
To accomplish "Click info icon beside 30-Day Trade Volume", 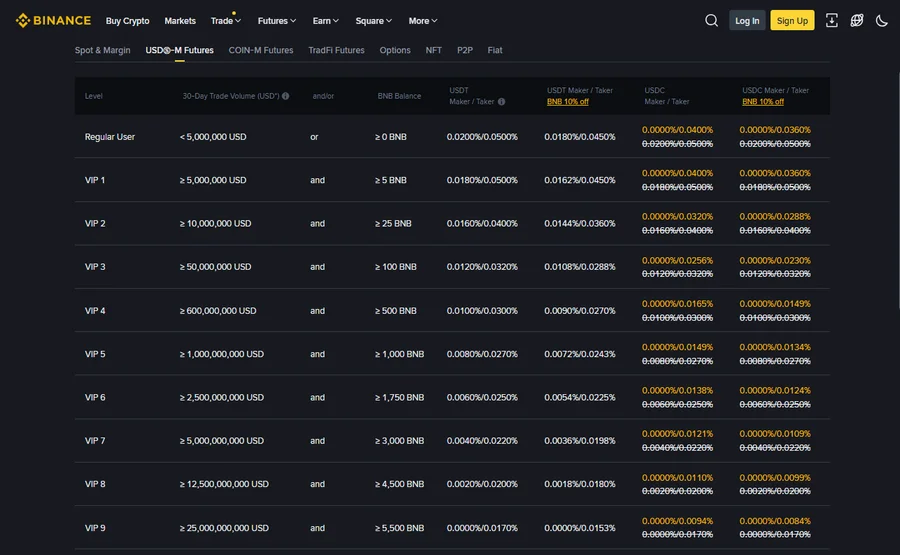I will pos(285,96).
